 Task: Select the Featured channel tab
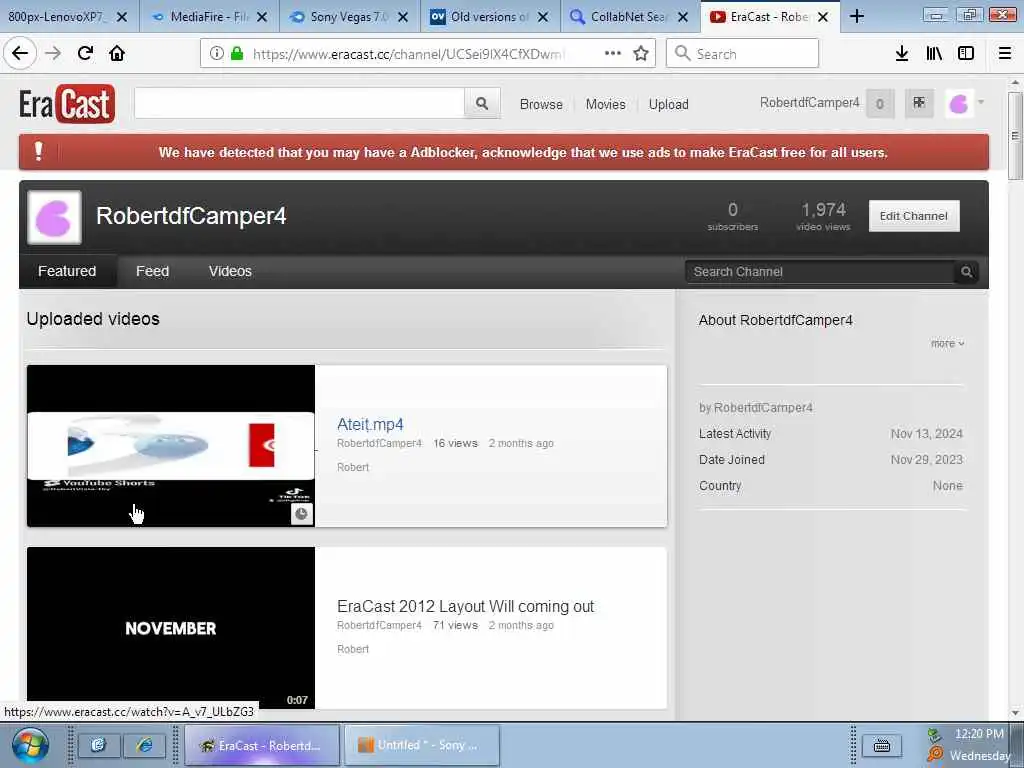click(x=67, y=271)
